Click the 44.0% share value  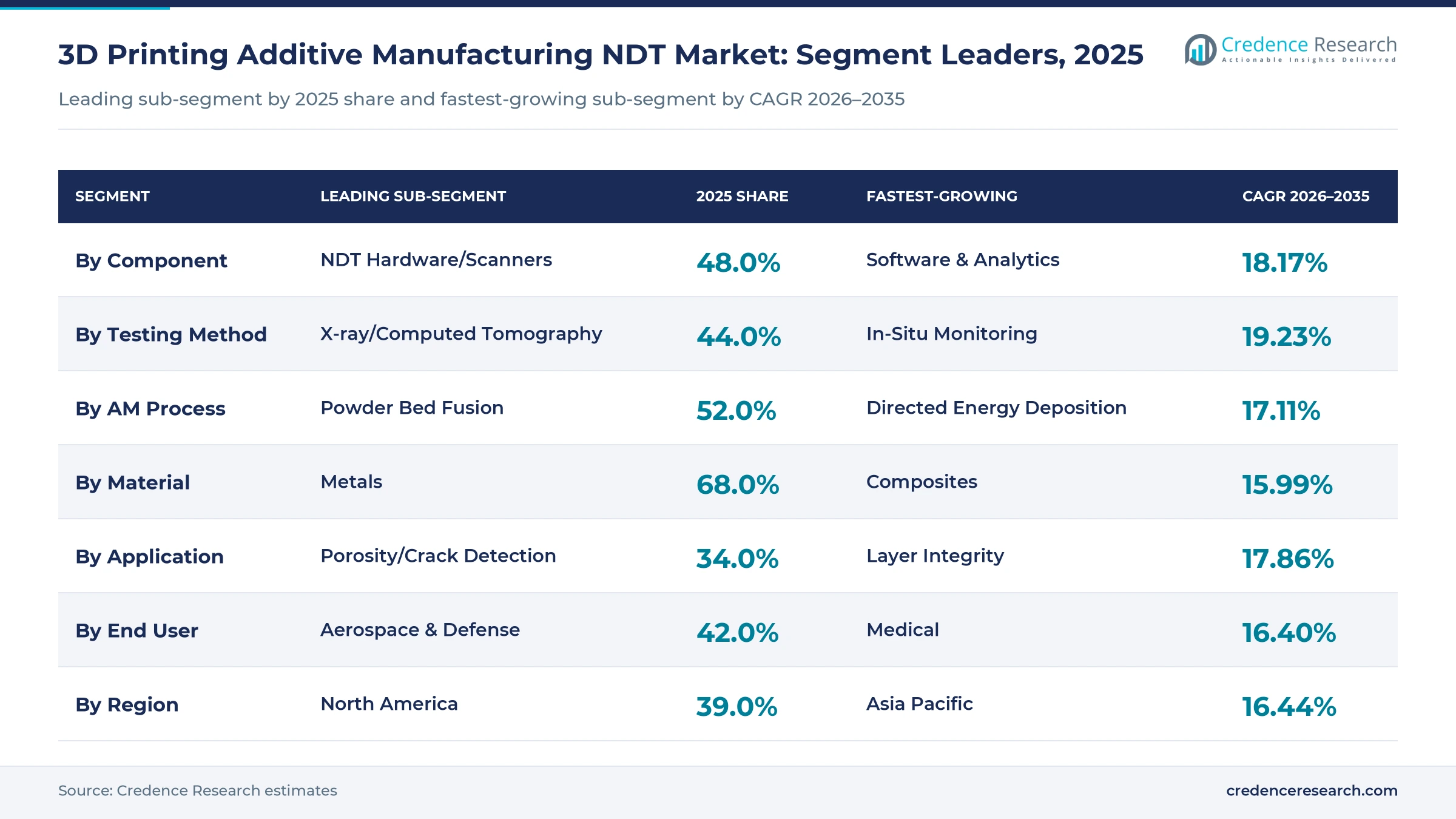tap(738, 337)
